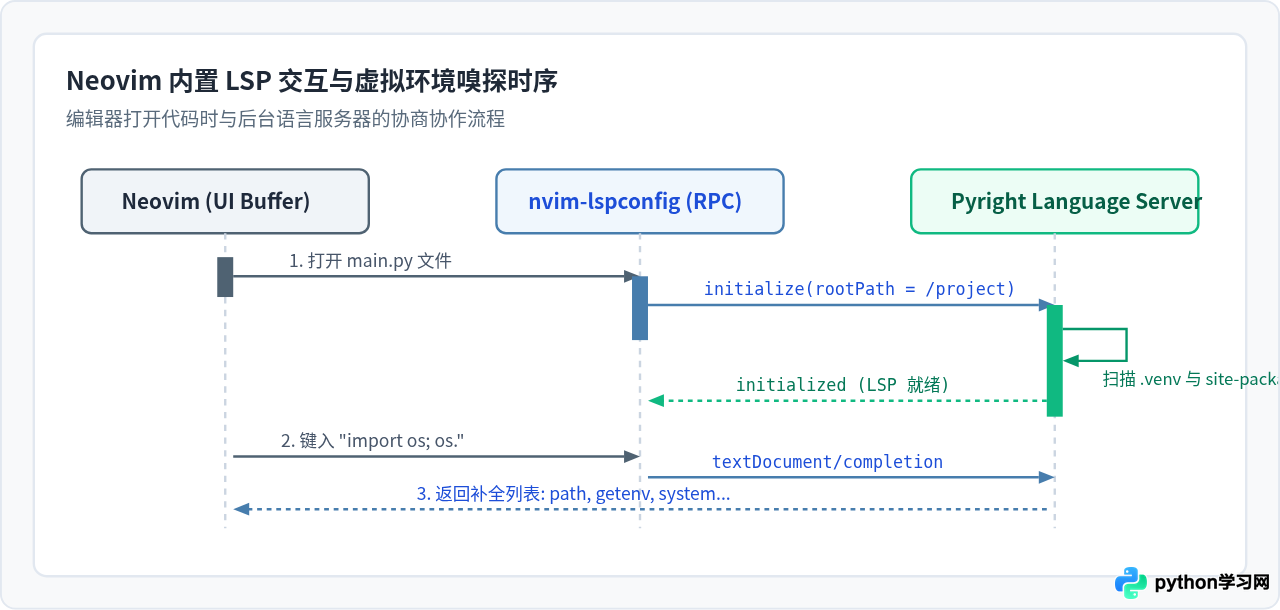Click the self-call label '扫描 .venv 与 site-packages'
Screen dimensions: 1280x610
tap(1191, 379)
